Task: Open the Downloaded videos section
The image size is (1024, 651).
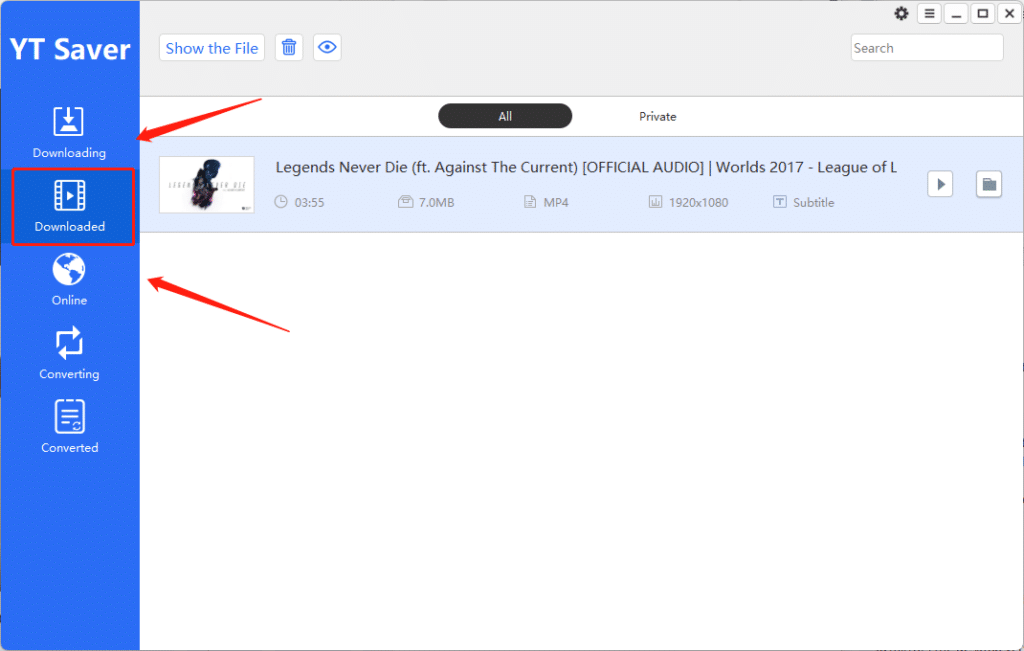Action: (72, 206)
